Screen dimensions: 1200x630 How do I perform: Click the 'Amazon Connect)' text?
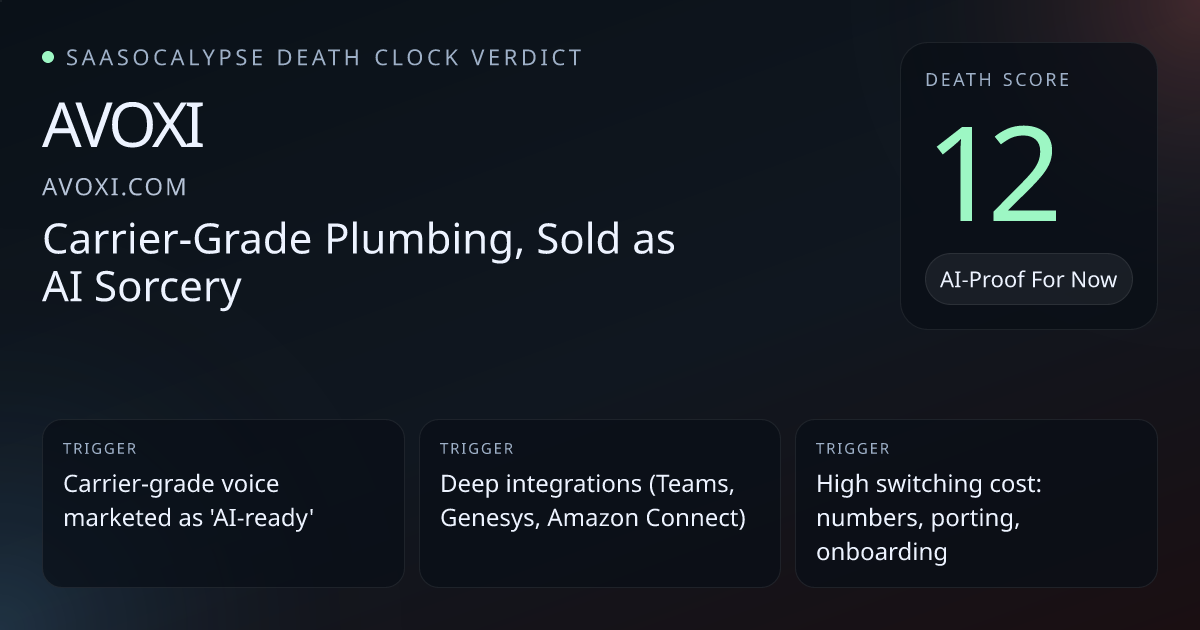pyautogui.click(x=646, y=518)
